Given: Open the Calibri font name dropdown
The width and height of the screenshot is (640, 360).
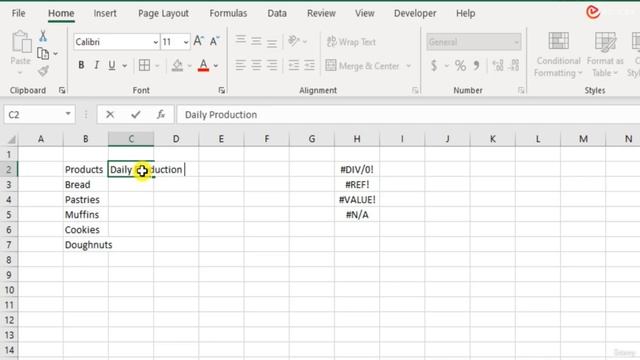Looking at the screenshot, I should pos(156,42).
